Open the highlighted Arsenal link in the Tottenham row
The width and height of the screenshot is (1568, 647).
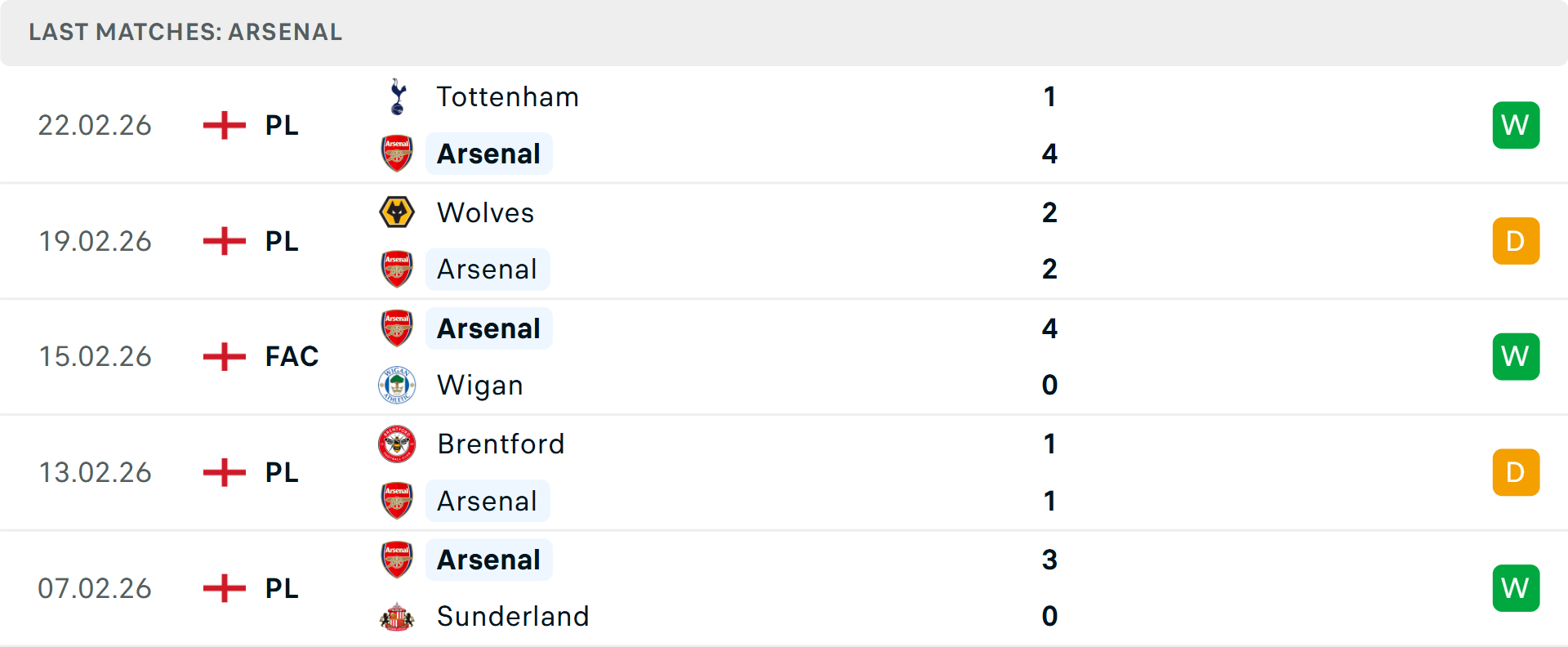coord(488,154)
